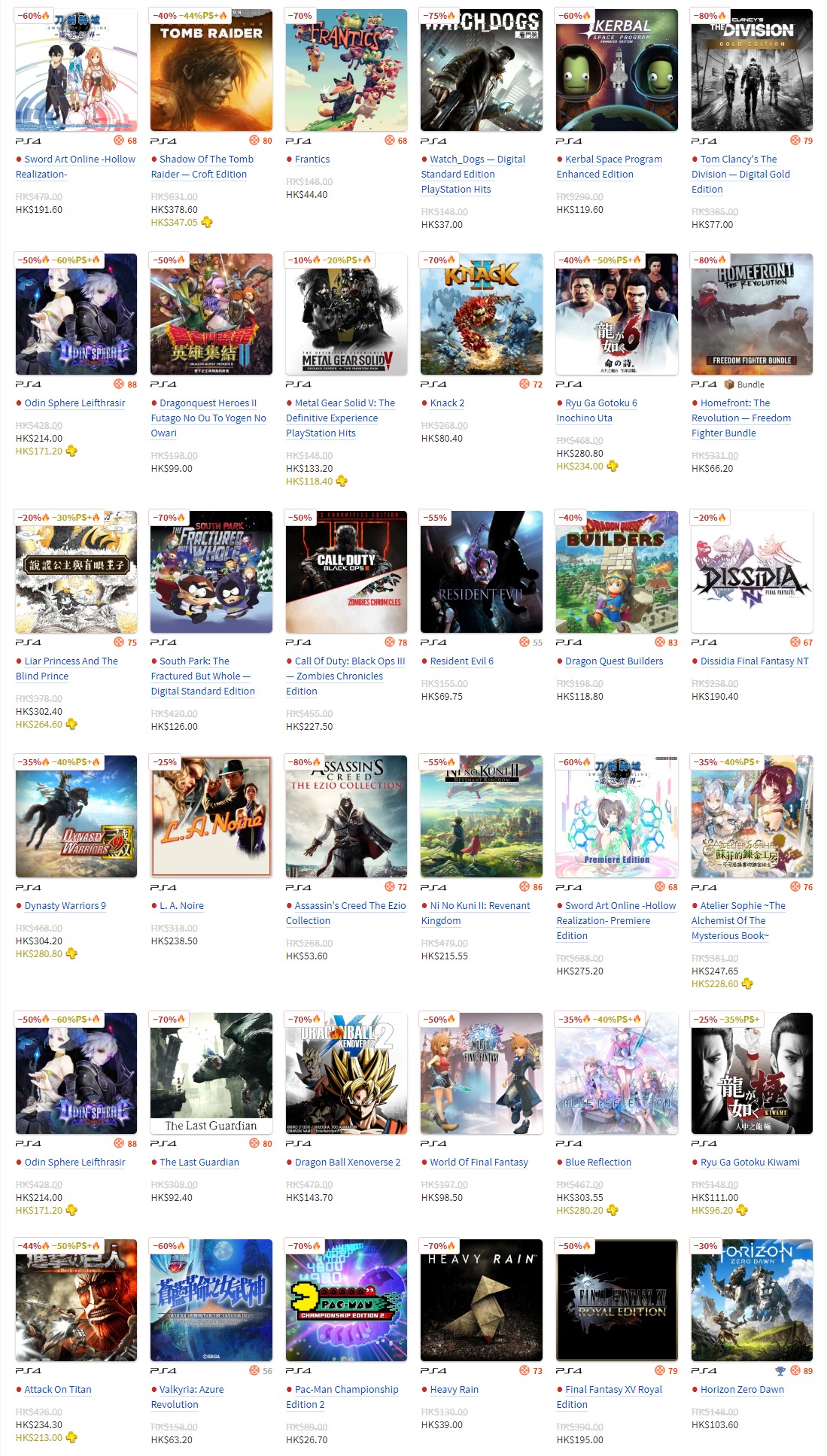Select the Resident Evil 6 cover image
827x1456 pixels.
[482, 572]
